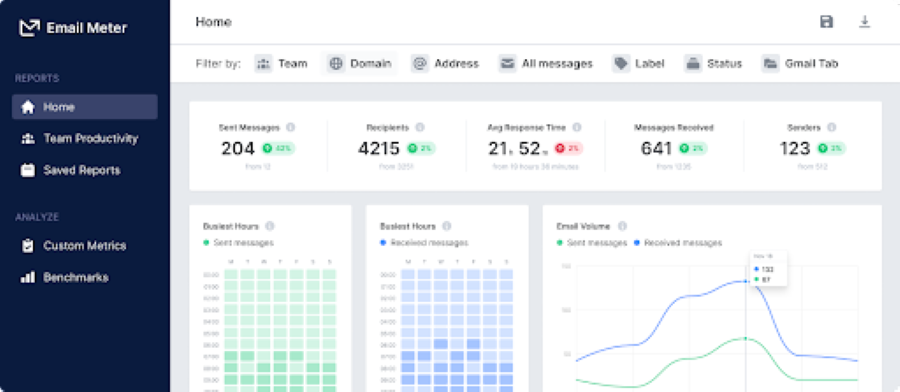Click info icon beside Senders
The width and height of the screenshot is (900, 392).
831,127
